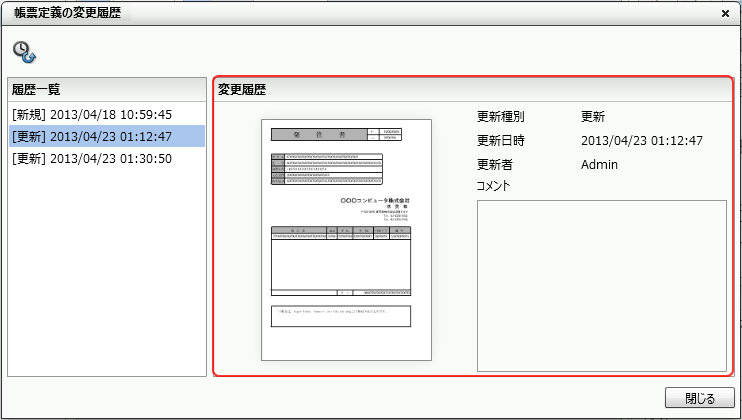Click the コメント label
Viewport: 742px width, 420px height.
(x=494, y=185)
